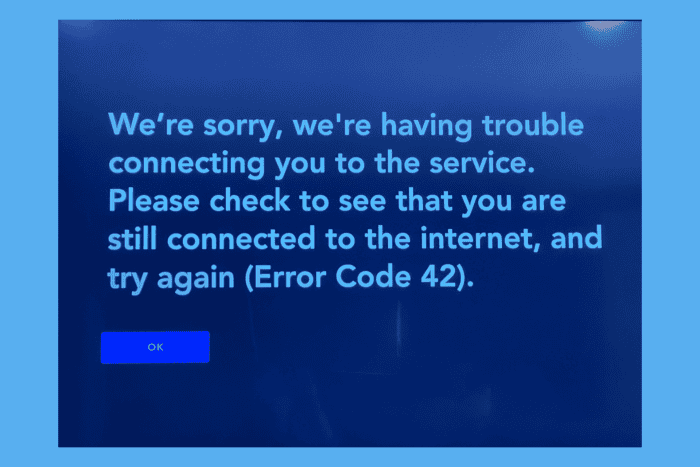This screenshot has height=467, width=700.
Task: Click the "Please check to see" text
Action: click(247, 200)
